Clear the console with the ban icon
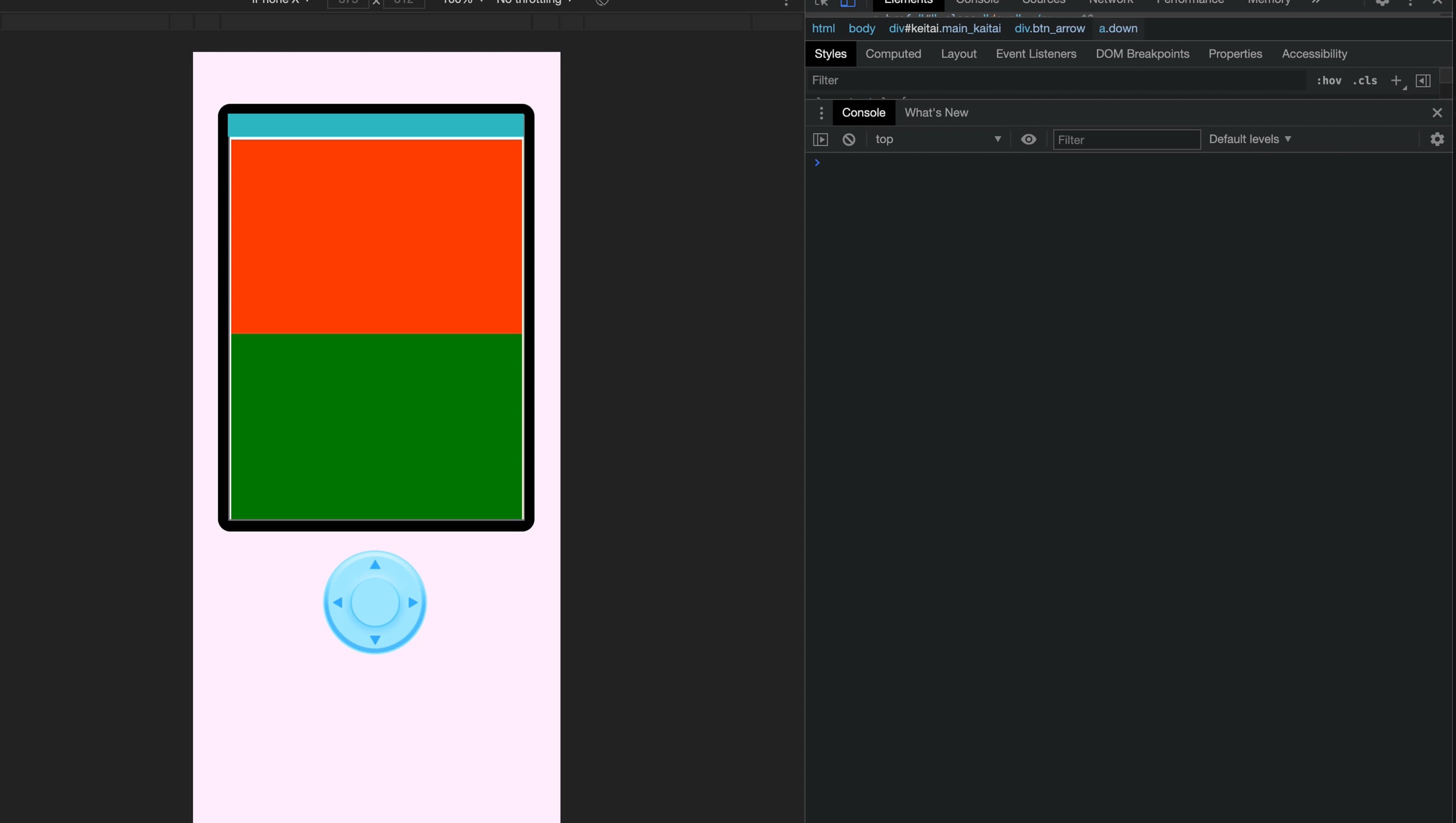Viewport: 1456px width, 823px height. [x=849, y=139]
